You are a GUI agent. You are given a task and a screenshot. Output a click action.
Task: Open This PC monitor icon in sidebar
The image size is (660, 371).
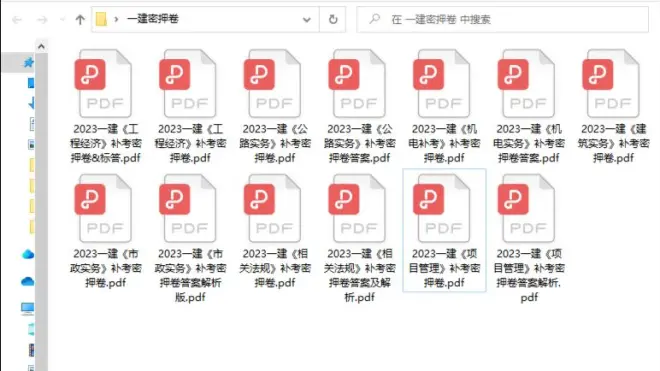27,308
